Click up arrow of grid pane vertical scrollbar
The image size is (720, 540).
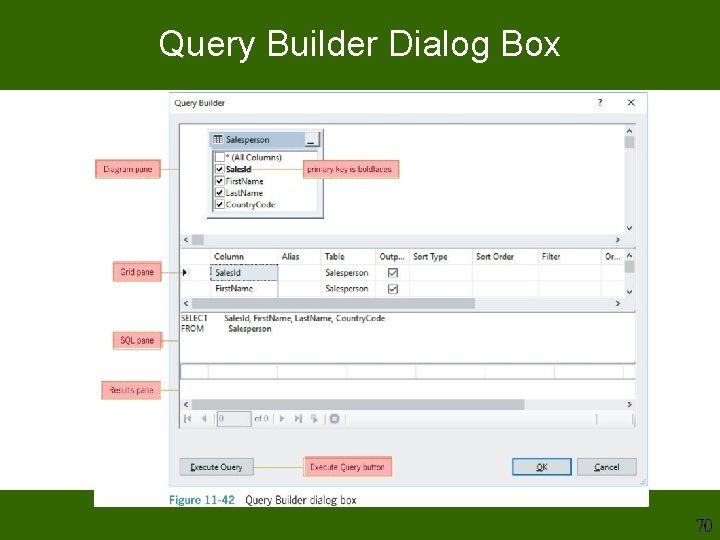630,255
